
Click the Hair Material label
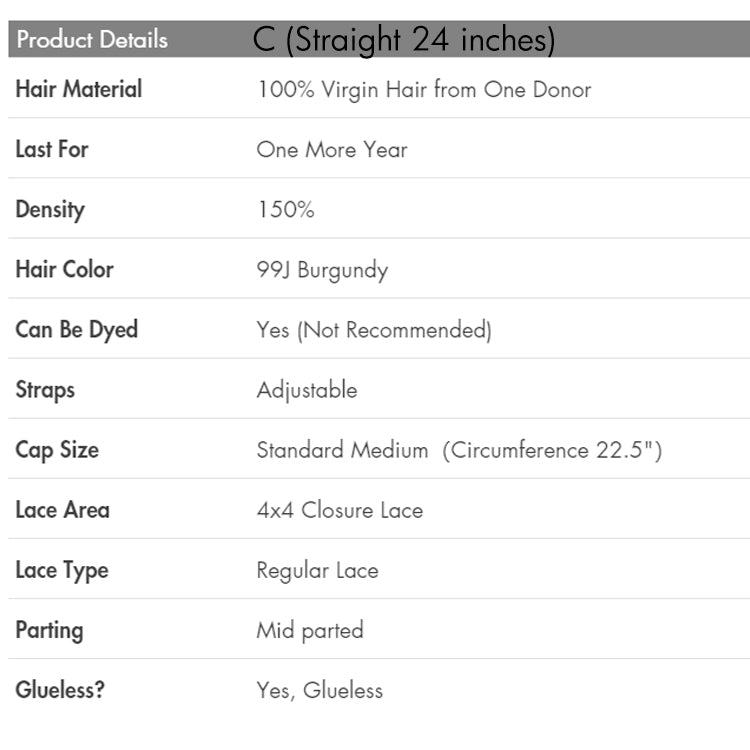79,89
